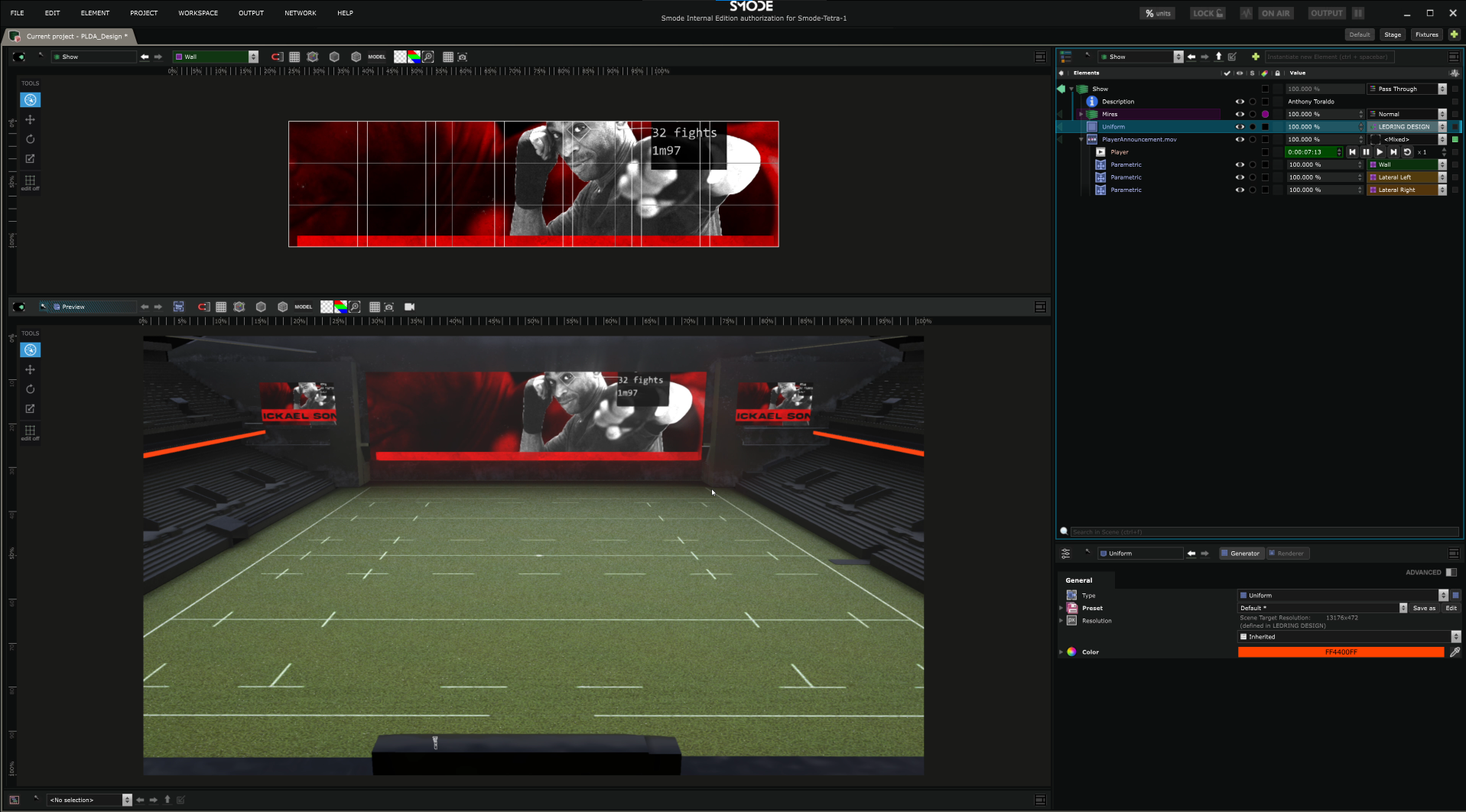Screen dimensions: 1466x812
Task: Enable the magnet snap icon in the Wall toolbar
Action: [x=277, y=57]
